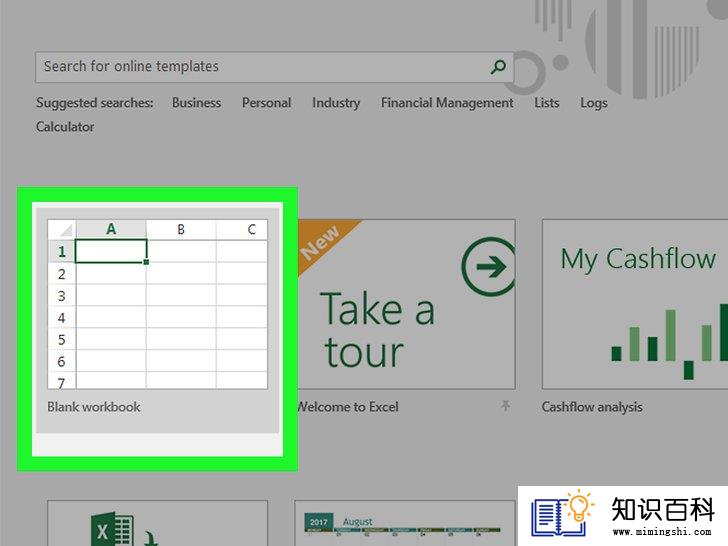The height and width of the screenshot is (546, 728).
Task: Click the Welcome to Excel label
Action: point(348,407)
